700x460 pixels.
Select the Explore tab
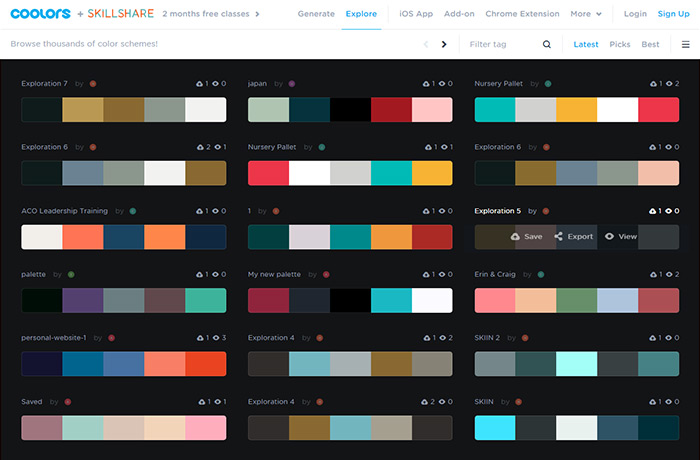pos(361,14)
